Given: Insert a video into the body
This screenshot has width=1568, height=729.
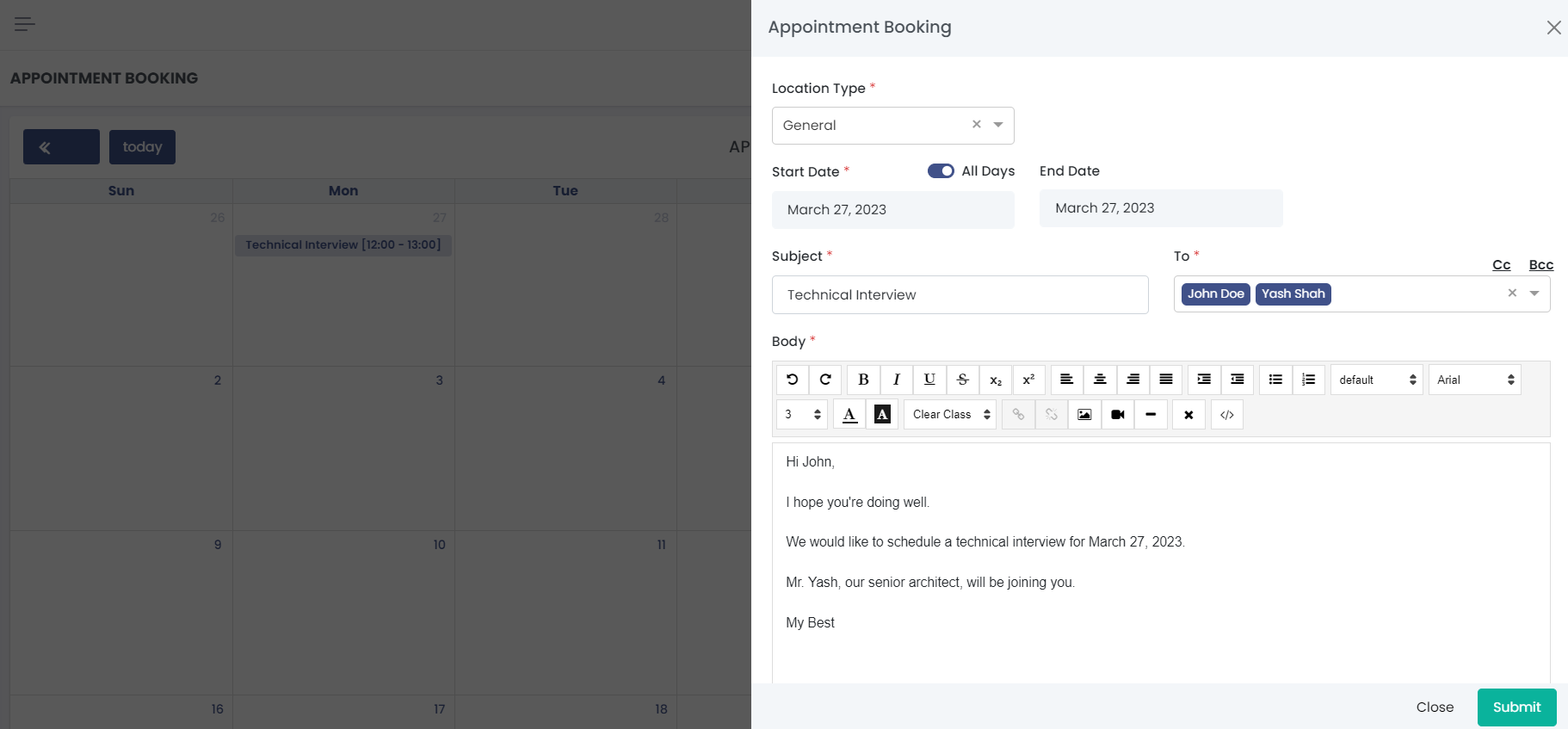Looking at the screenshot, I should point(1117,415).
